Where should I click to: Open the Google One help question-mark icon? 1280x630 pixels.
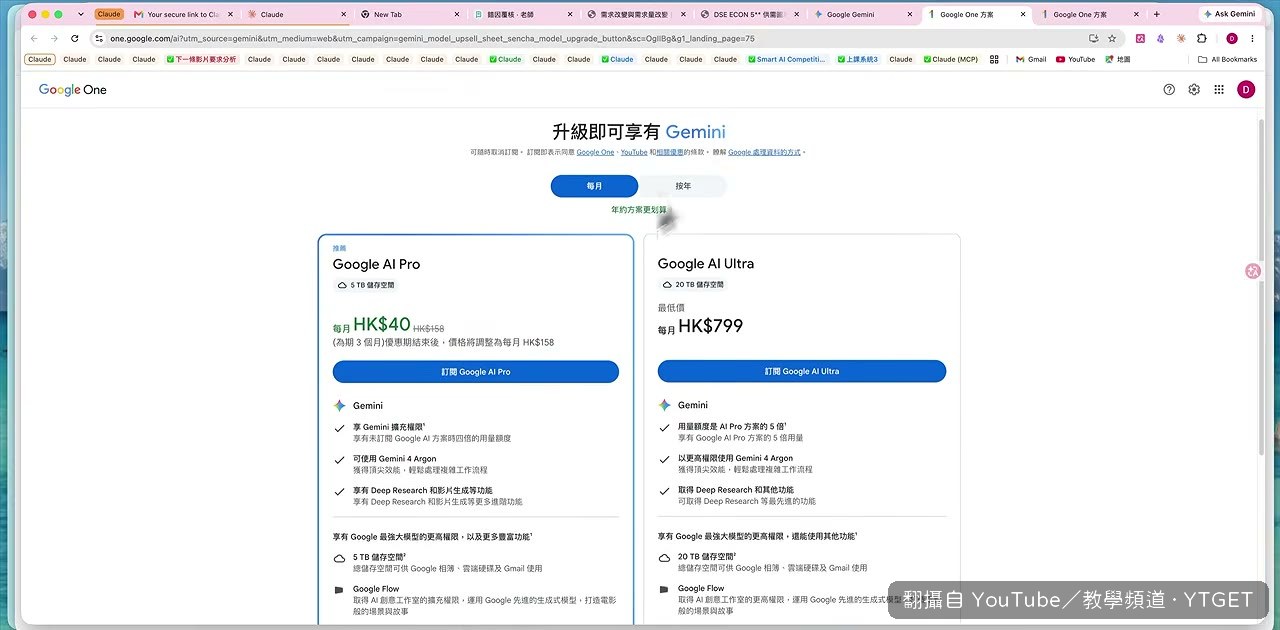[1169, 89]
